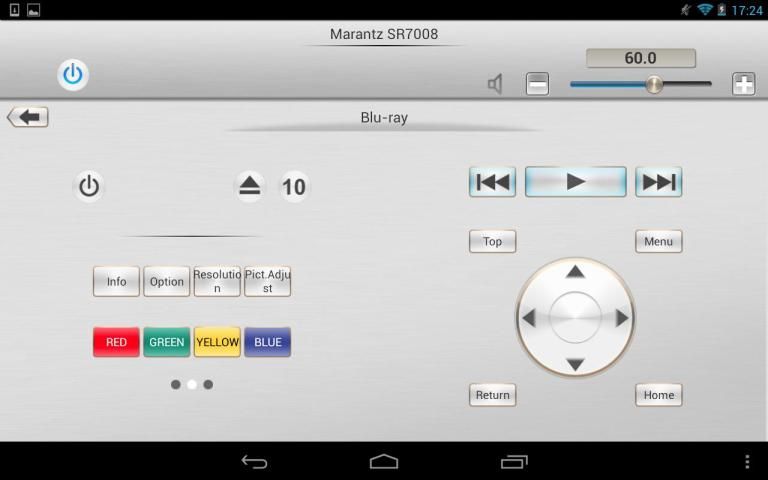Open the disc Top menu
768x480 pixels.
(x=492, y=241)
